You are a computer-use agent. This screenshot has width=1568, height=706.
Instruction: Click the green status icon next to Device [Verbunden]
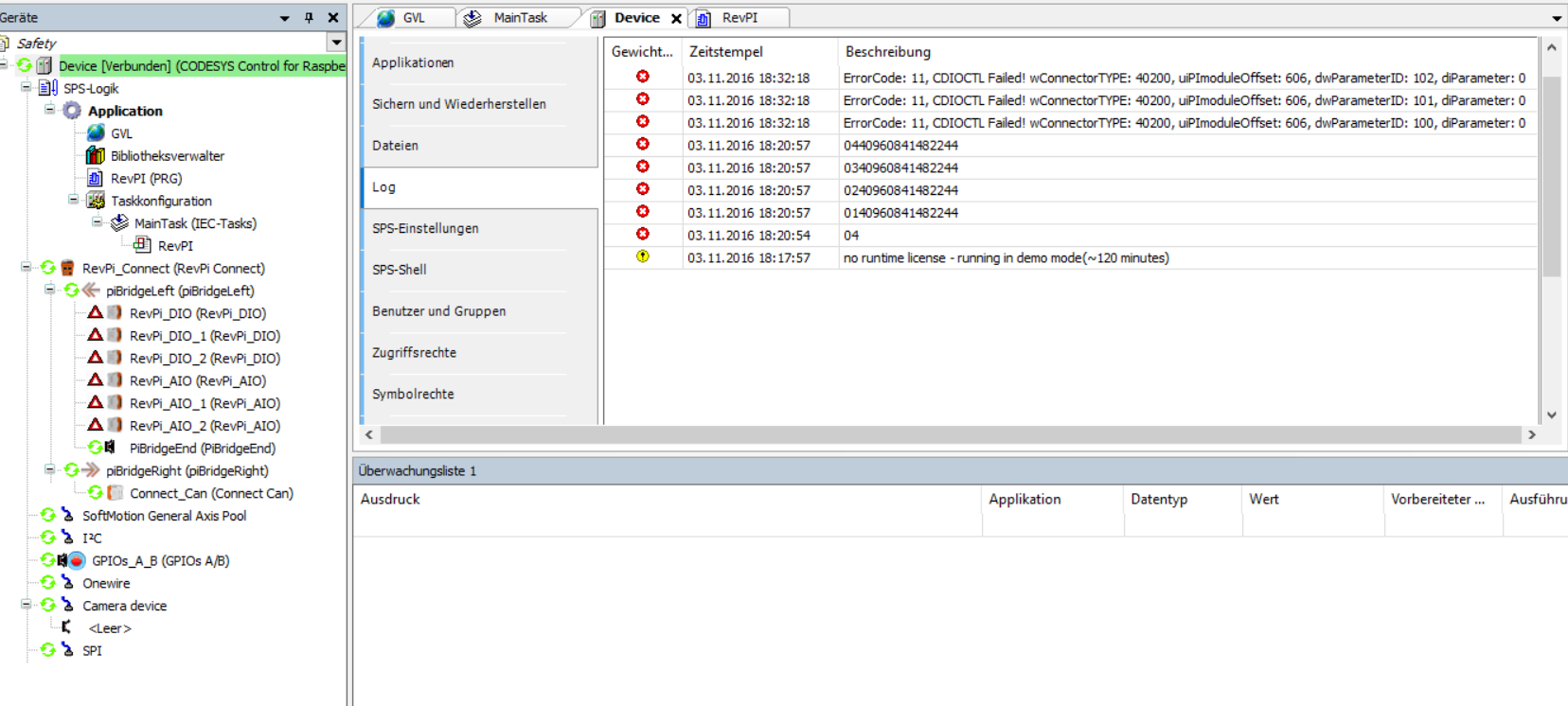[25, 65]
